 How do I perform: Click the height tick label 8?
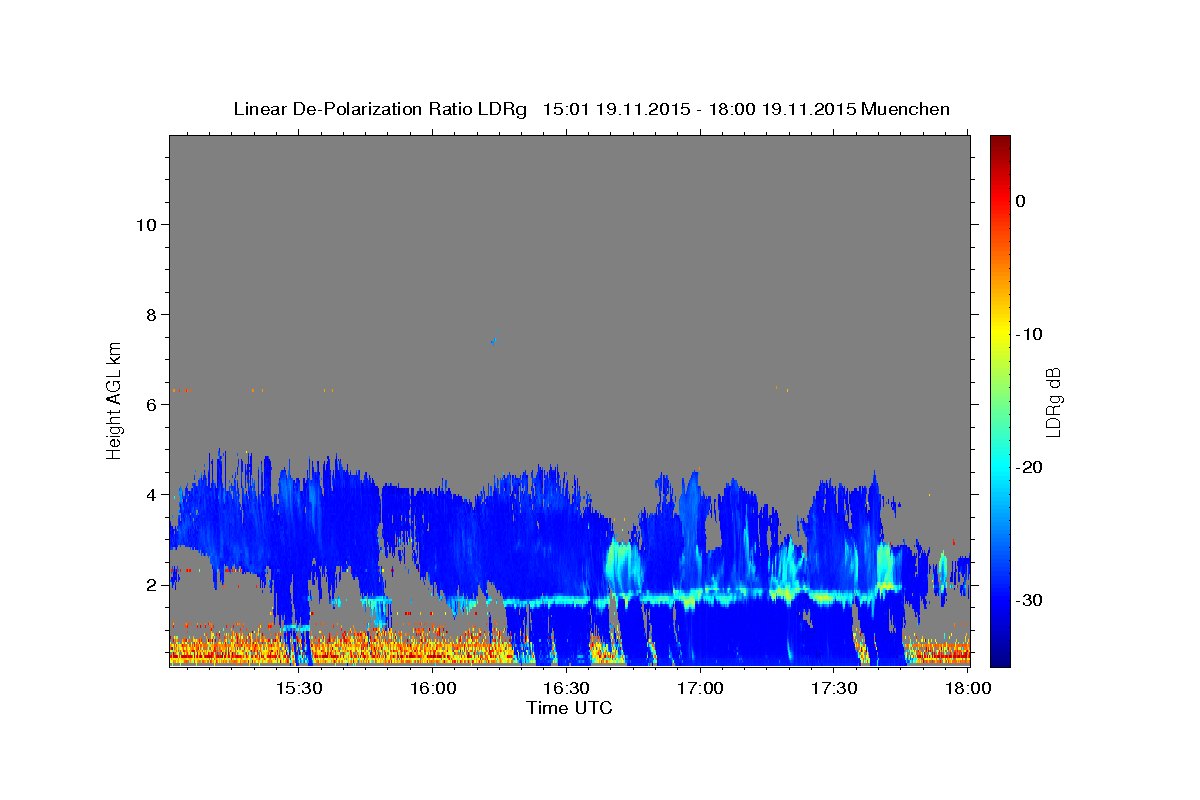pyautogui.click(x=151, y=315)
